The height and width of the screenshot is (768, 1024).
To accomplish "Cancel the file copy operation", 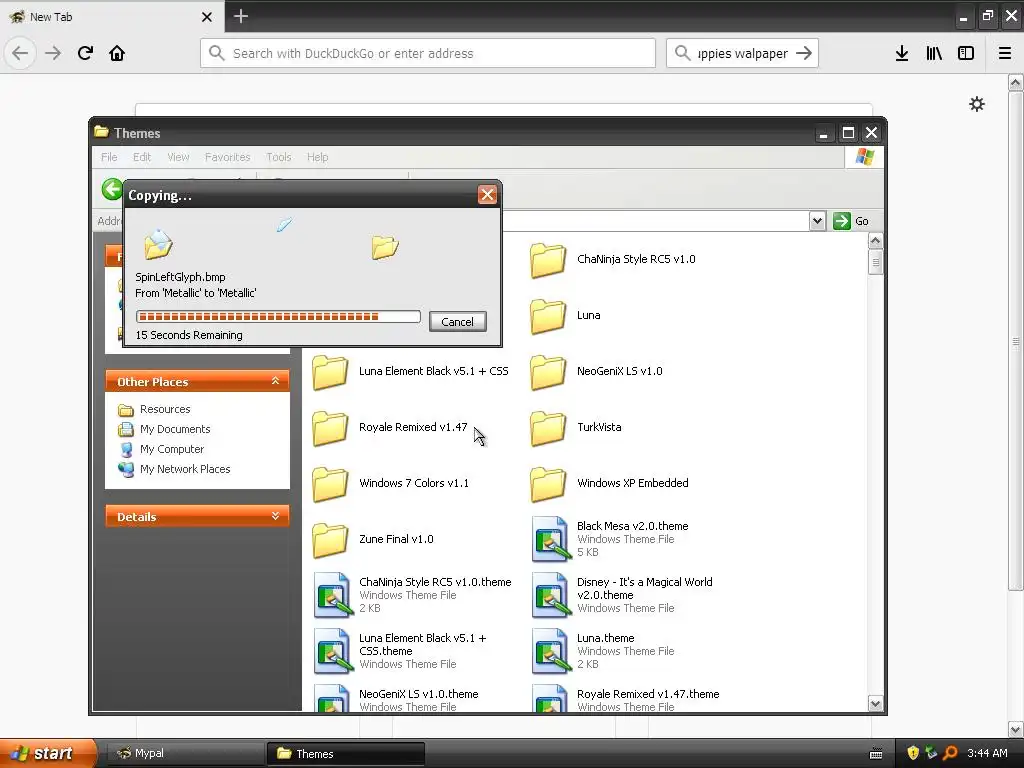I will click(x=457, y=321).
